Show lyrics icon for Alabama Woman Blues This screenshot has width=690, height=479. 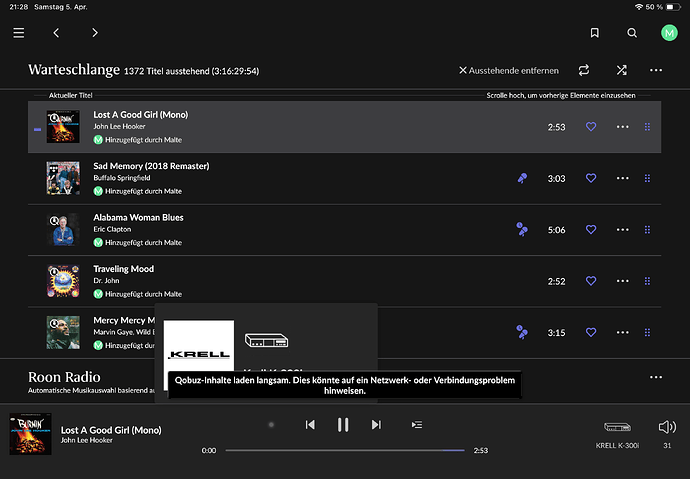pos(522,230)
